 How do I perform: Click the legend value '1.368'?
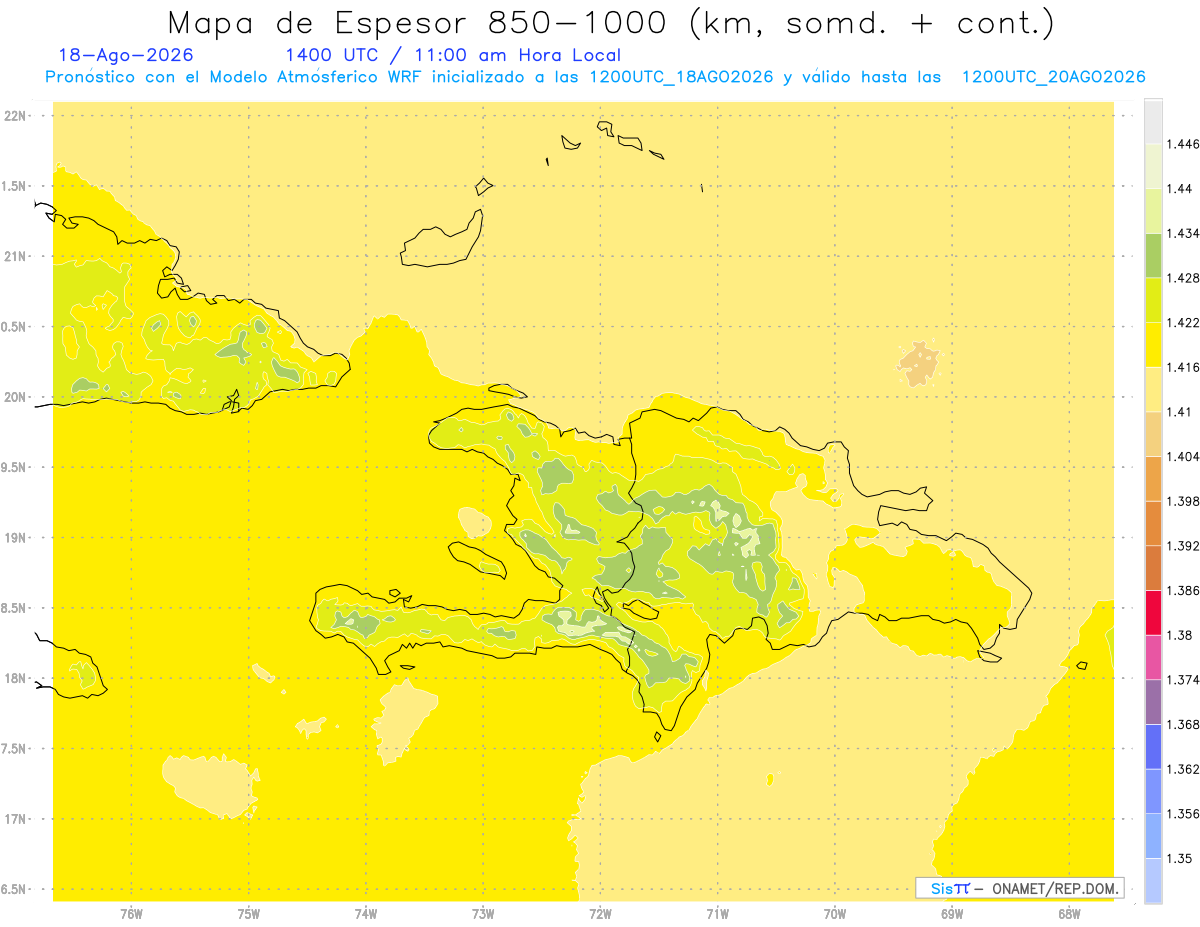click(1183, 724)
